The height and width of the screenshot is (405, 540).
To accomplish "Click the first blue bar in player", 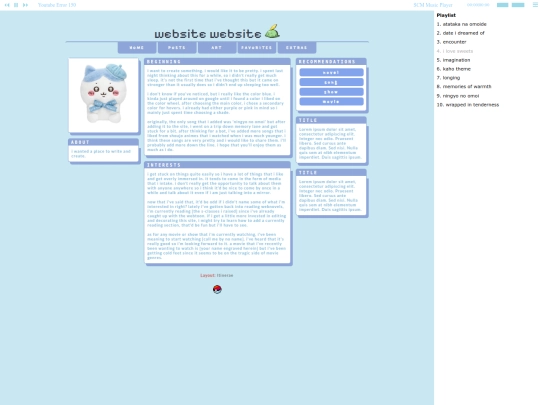I will point(502,5).
